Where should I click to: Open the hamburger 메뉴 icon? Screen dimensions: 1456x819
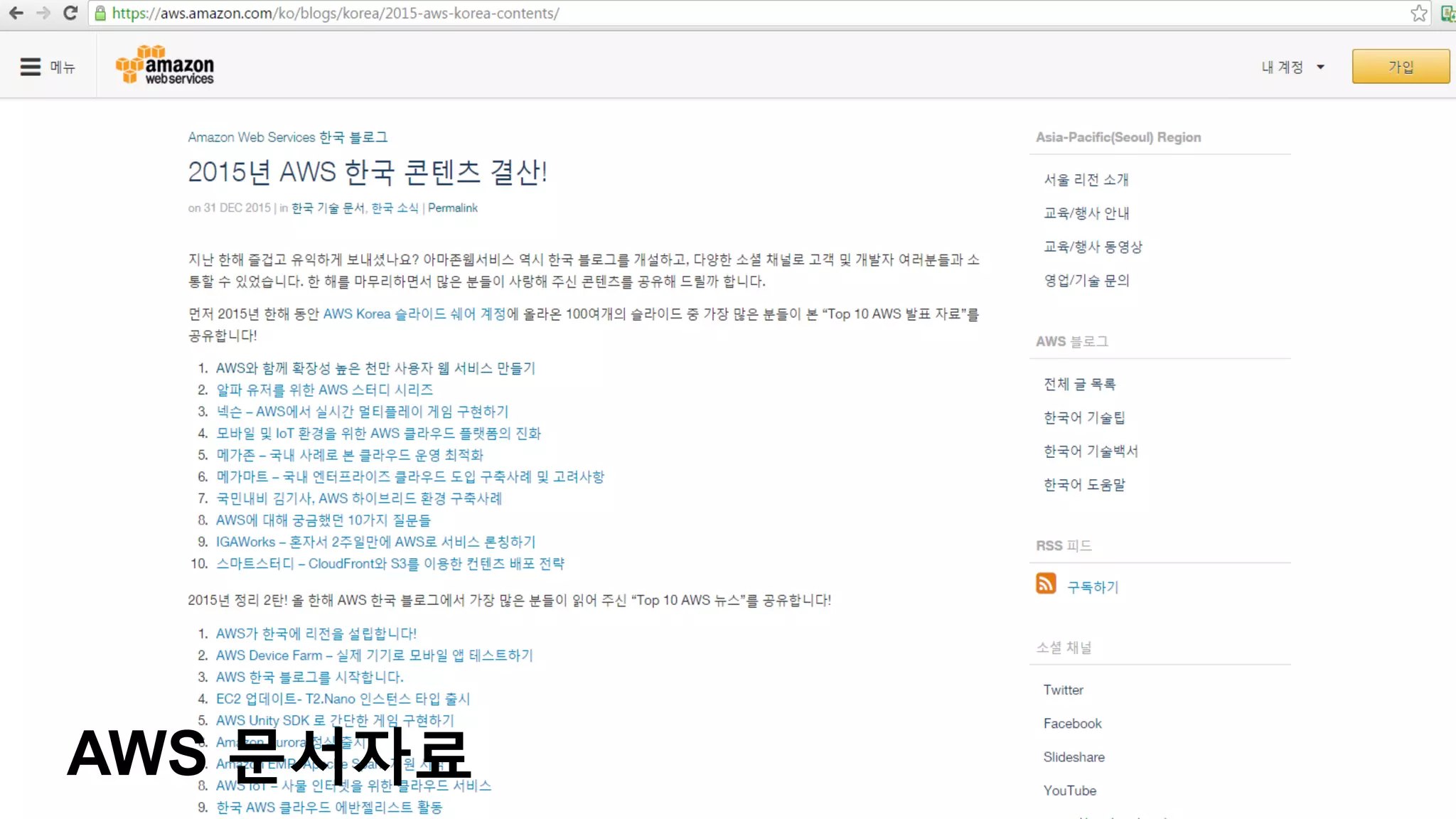click(31, 67)
